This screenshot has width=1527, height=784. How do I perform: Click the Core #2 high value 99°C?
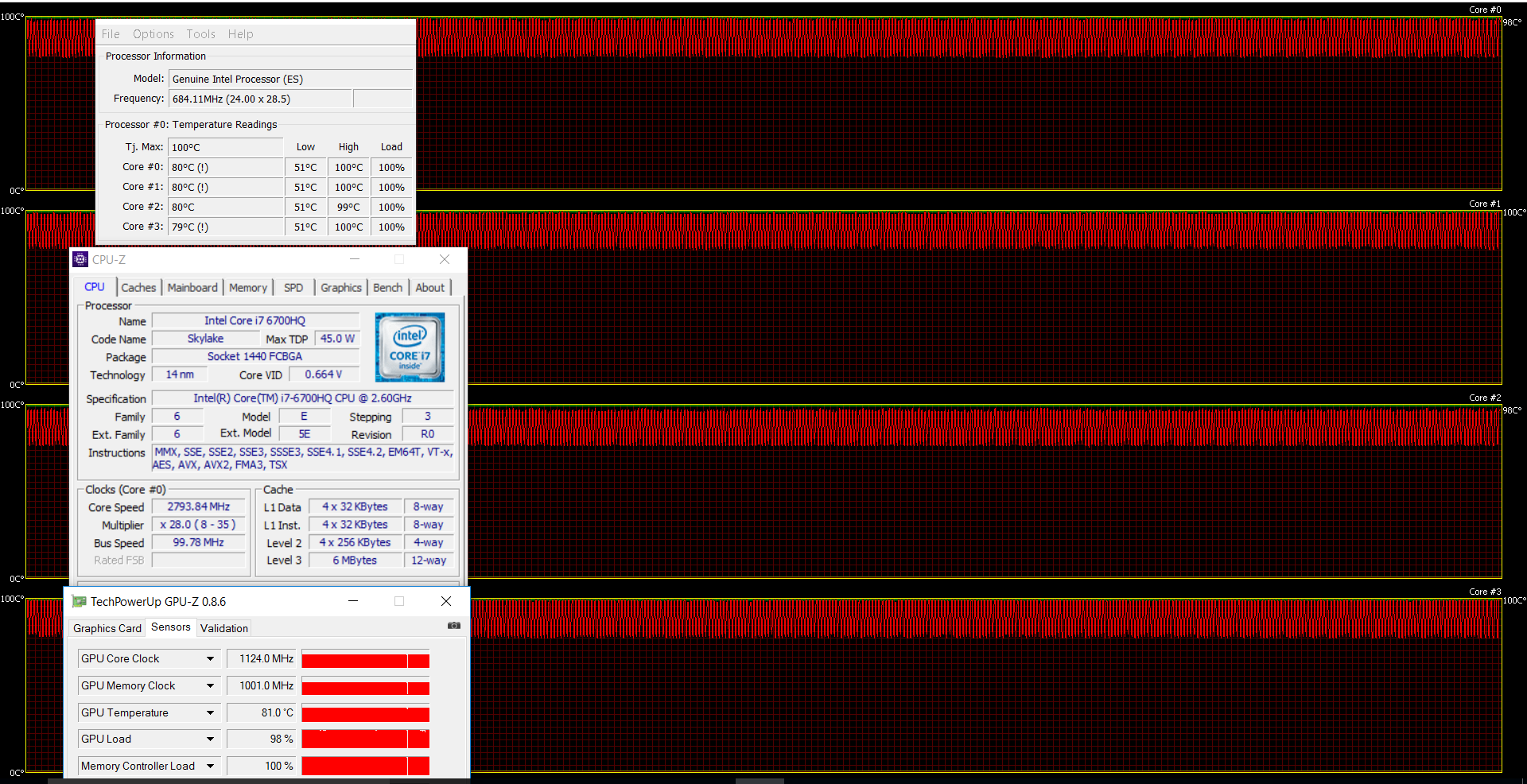[348, 207]
